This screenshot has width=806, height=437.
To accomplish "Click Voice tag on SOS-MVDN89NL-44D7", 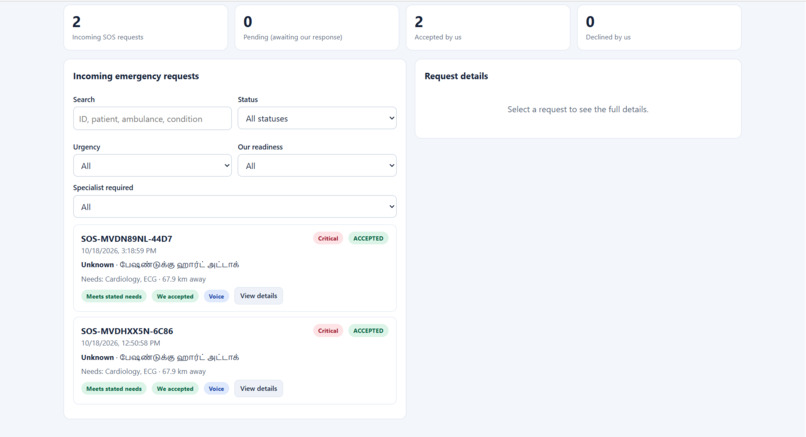I will coord(216,297).
